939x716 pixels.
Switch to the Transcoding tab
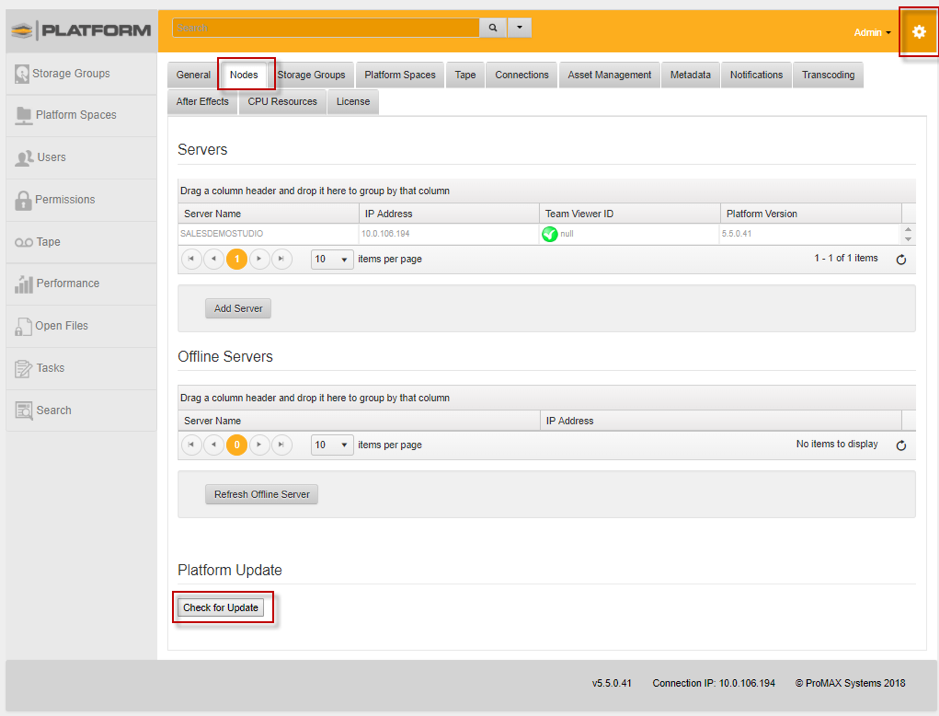827,74
